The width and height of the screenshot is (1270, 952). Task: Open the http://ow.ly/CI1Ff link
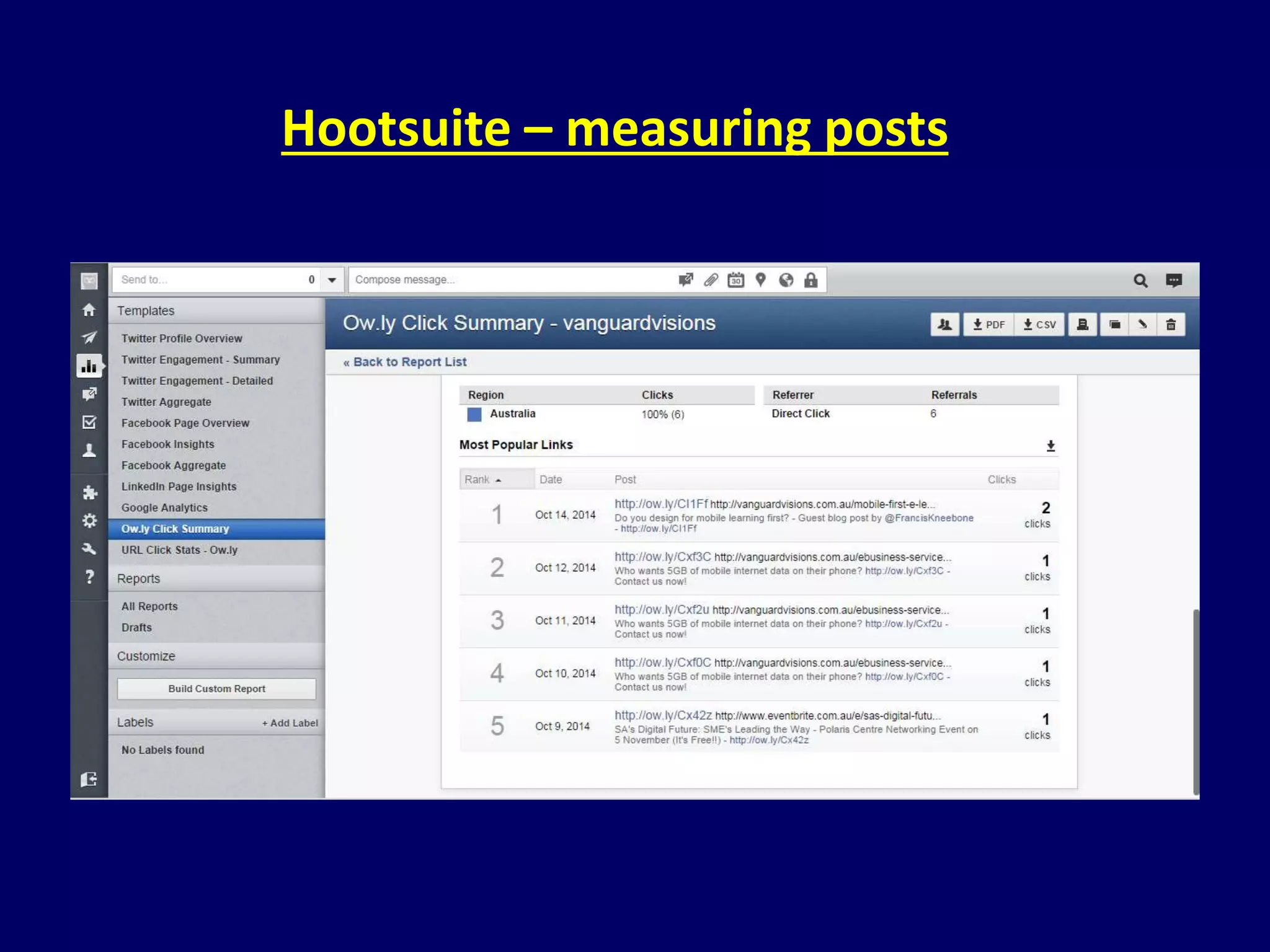click(661, 504)
